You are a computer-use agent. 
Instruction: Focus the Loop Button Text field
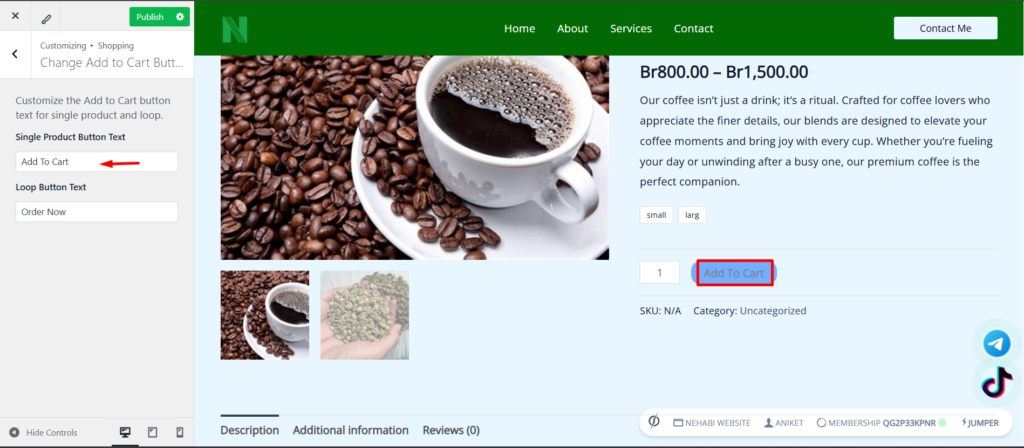coord(97,212)
